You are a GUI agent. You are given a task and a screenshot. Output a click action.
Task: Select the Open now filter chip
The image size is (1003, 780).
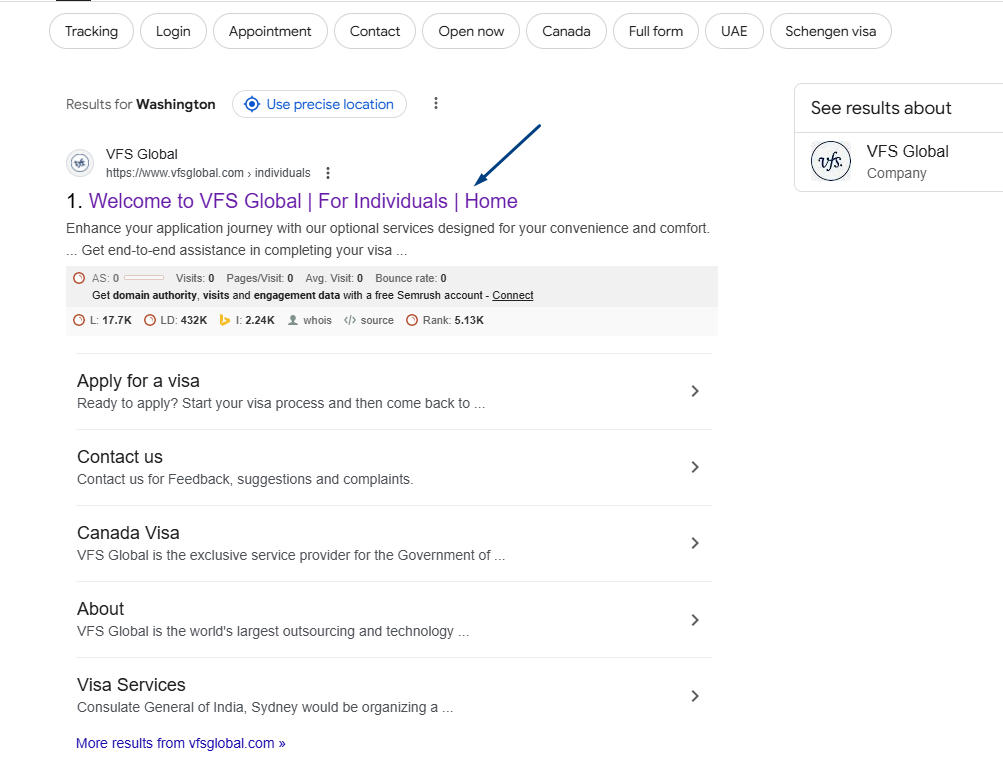[x=471, y=31]
